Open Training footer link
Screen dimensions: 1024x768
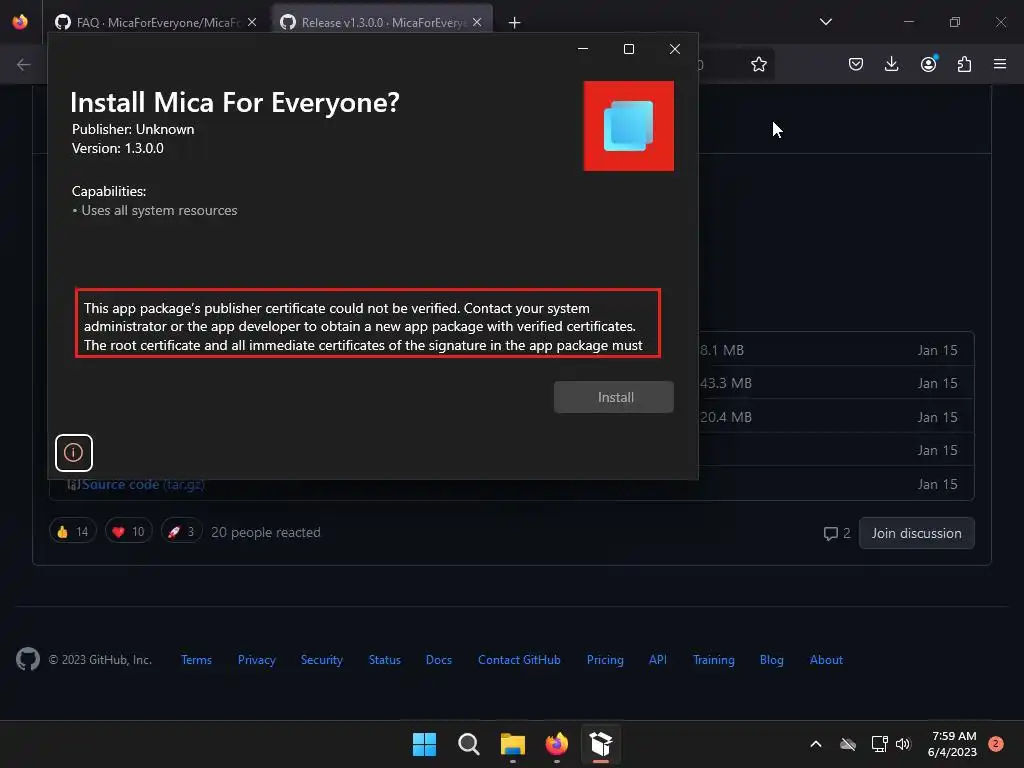(x=714, y=660)
